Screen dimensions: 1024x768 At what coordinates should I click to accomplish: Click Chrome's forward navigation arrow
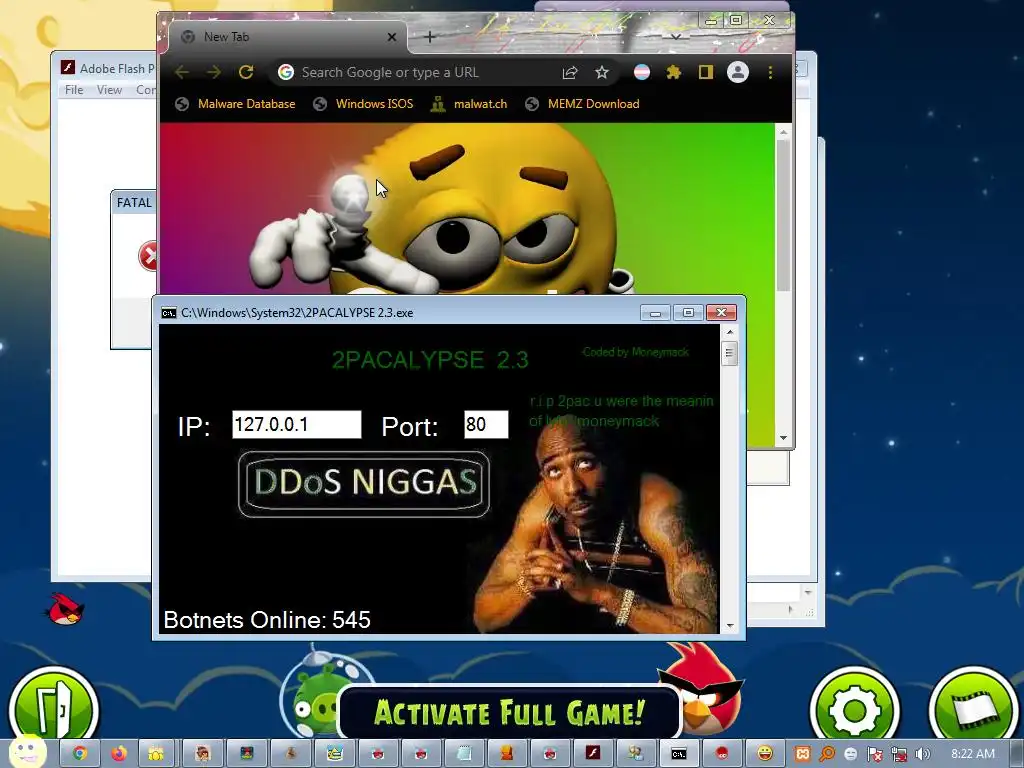click(213, 72)
